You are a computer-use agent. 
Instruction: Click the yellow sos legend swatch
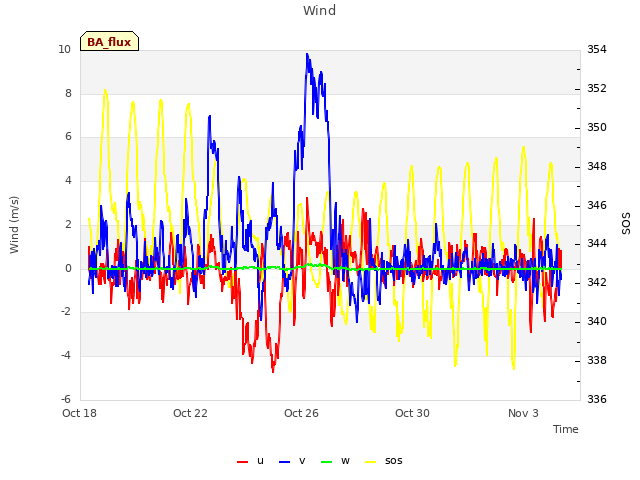[371, 462]
